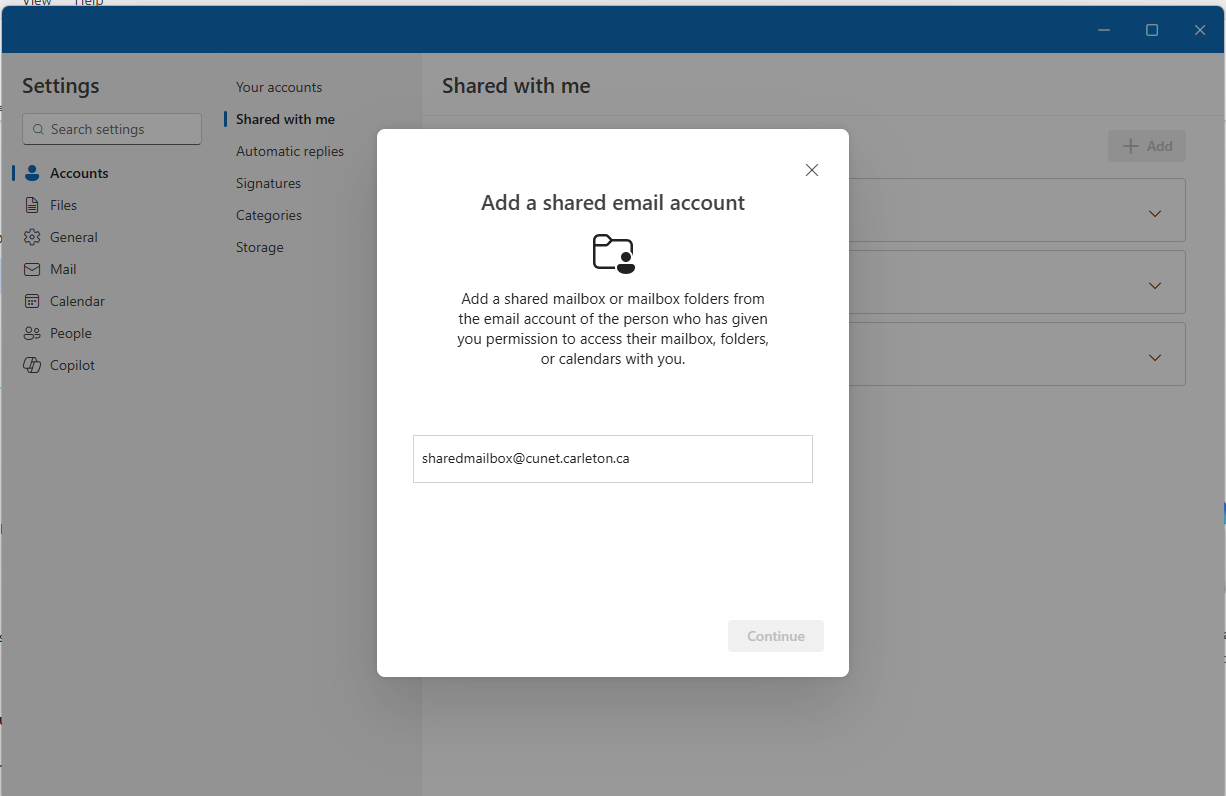Click the magnifier icon in Search settings
1226x796 pixels.
[39, 129]
